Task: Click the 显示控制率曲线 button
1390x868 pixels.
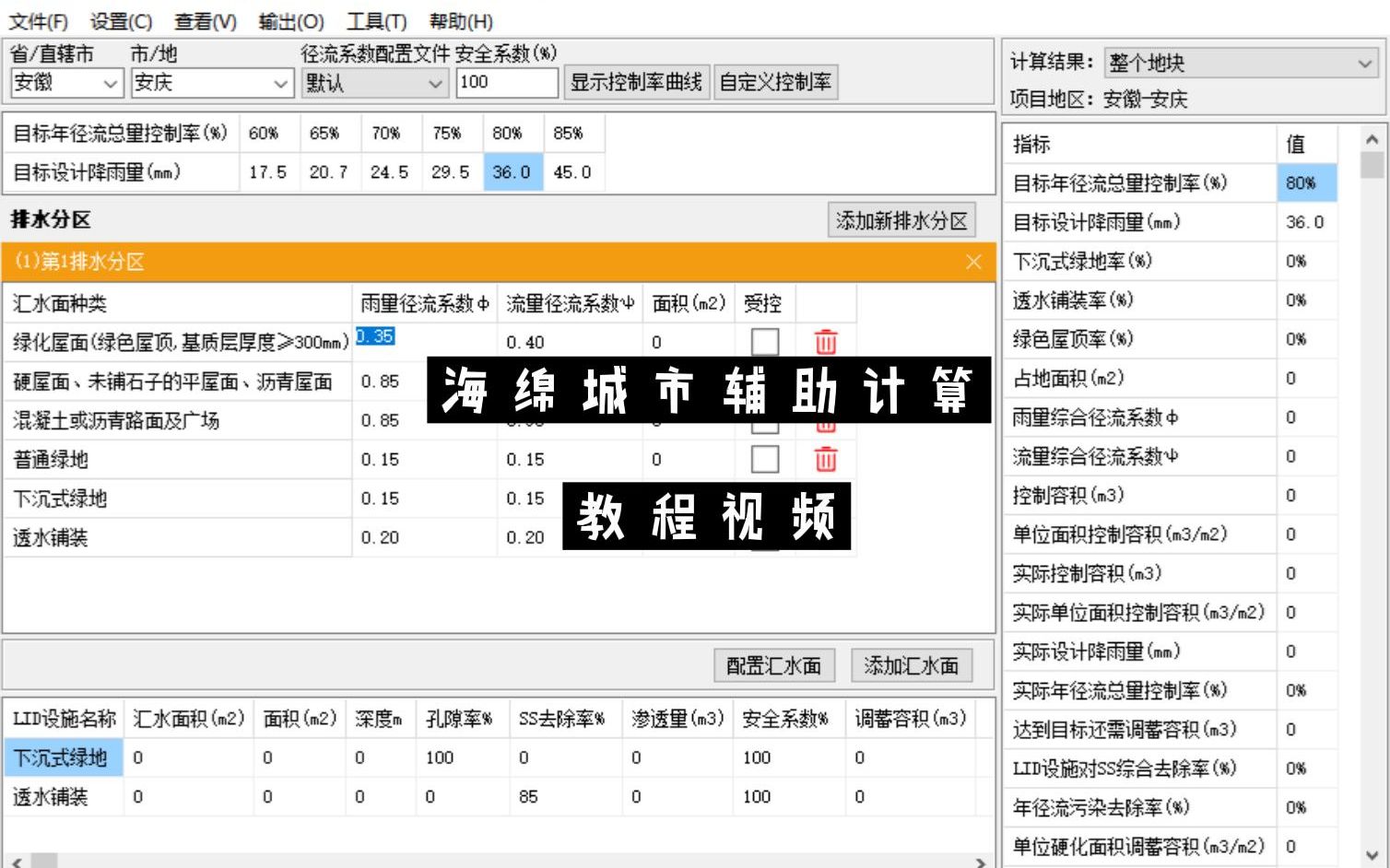Action: (636, 82)
